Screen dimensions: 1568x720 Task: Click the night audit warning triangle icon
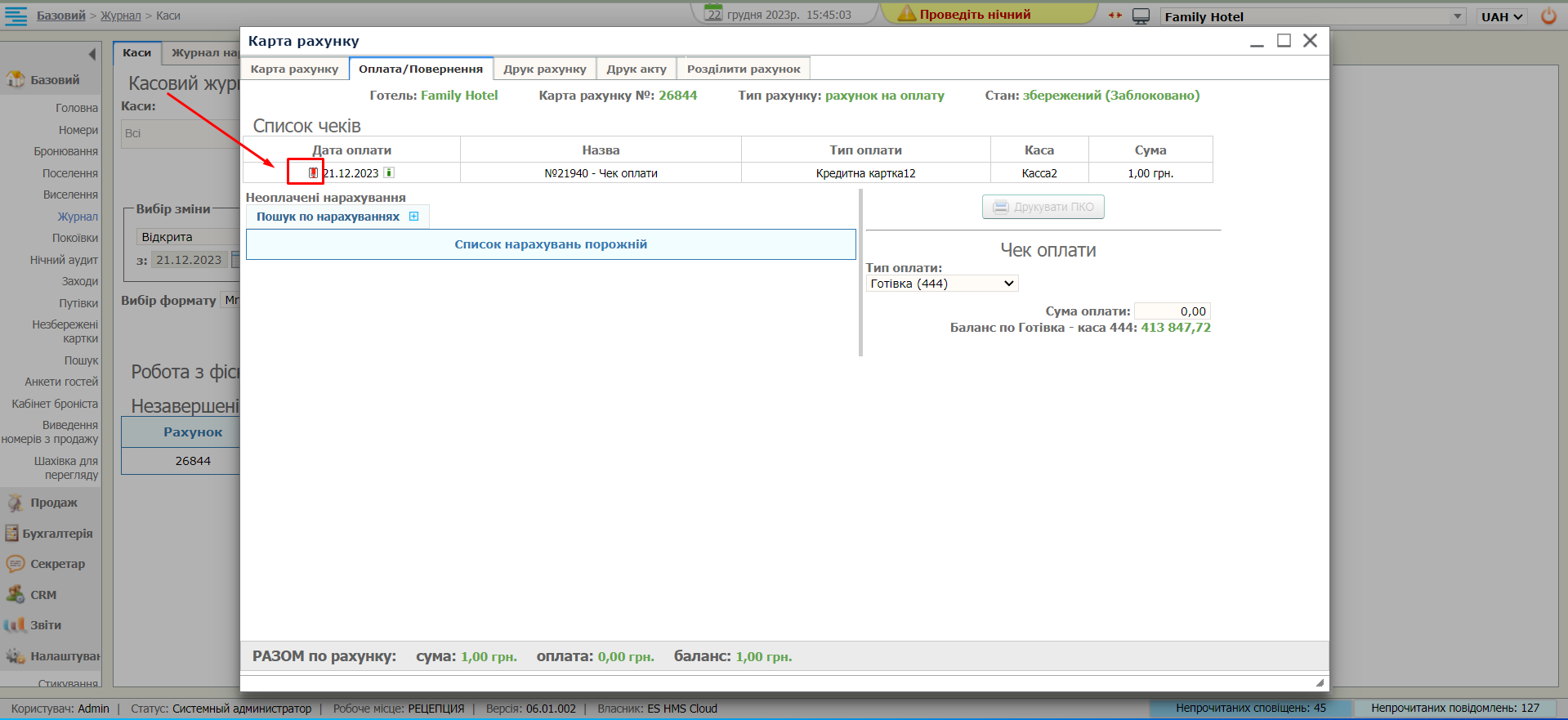pos(907,14)
